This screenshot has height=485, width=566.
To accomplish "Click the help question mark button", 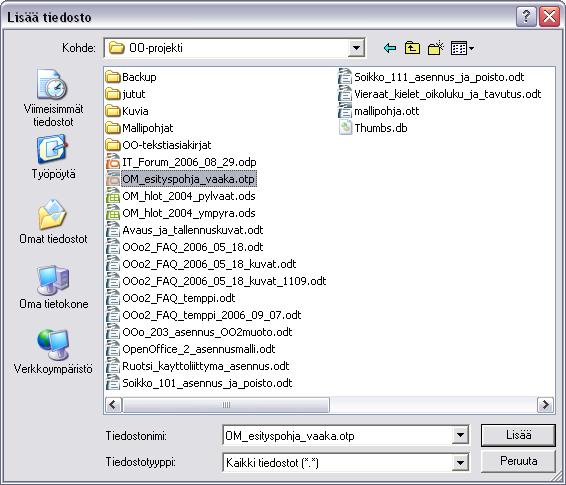I will (x=526, y=17).
